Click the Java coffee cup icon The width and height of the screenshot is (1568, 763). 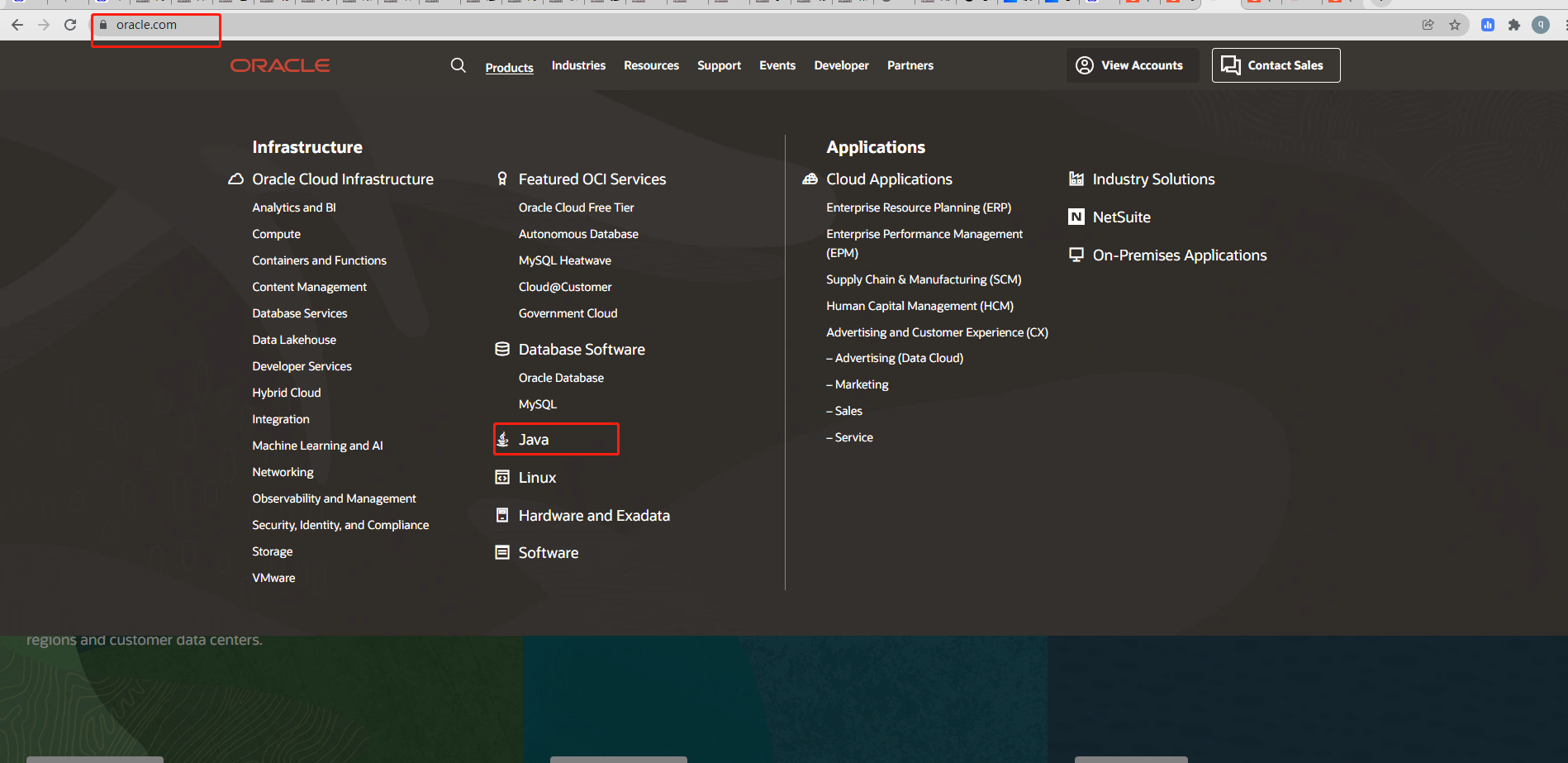(x=504, y=439)
